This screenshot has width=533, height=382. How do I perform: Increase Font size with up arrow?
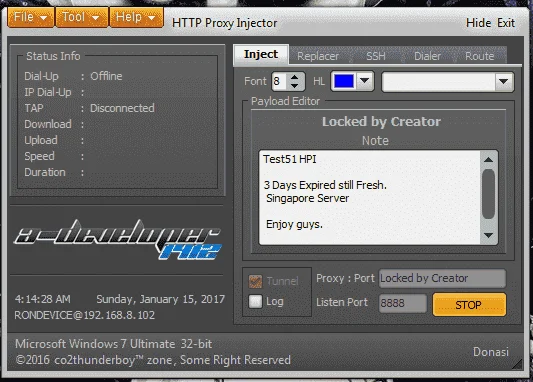(x=294, y=77)
